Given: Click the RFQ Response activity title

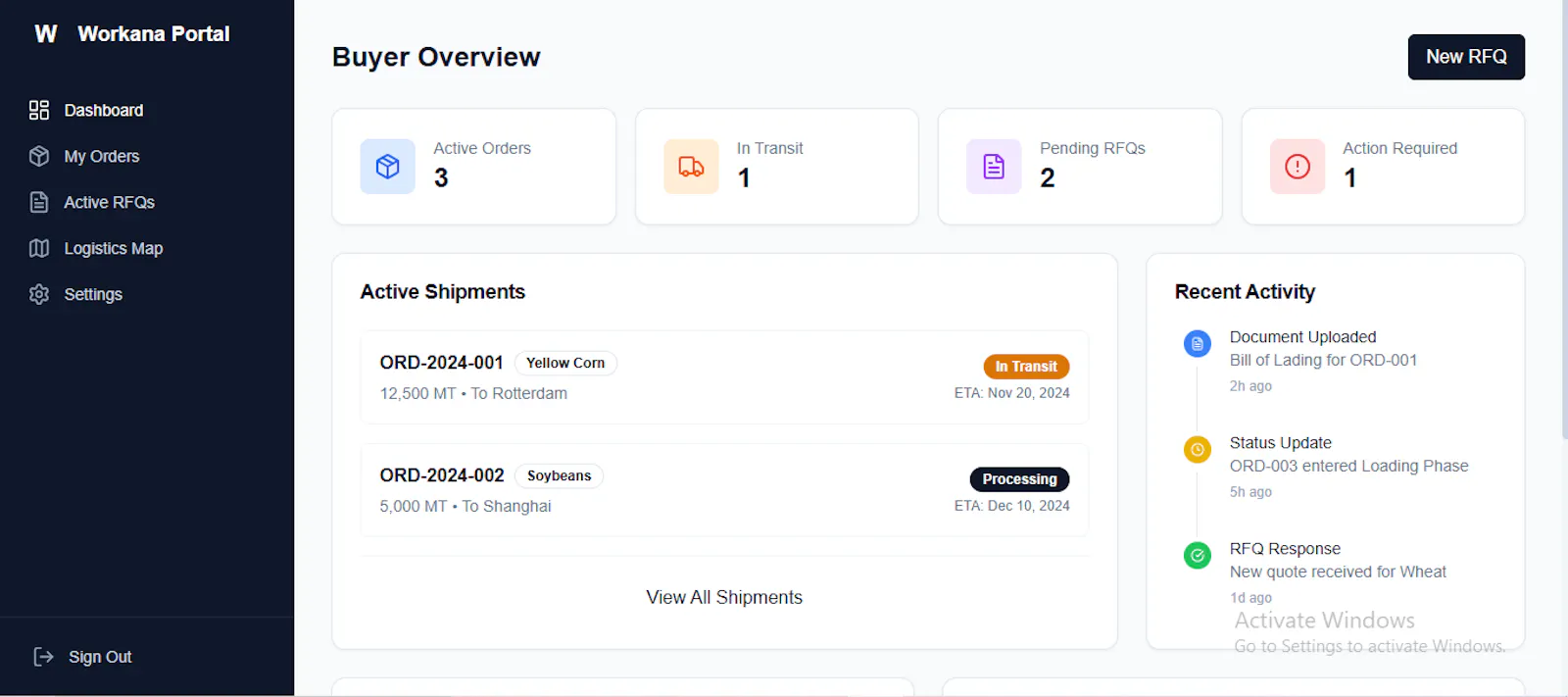Looking at the screenshot, I should click(1285, 548).
